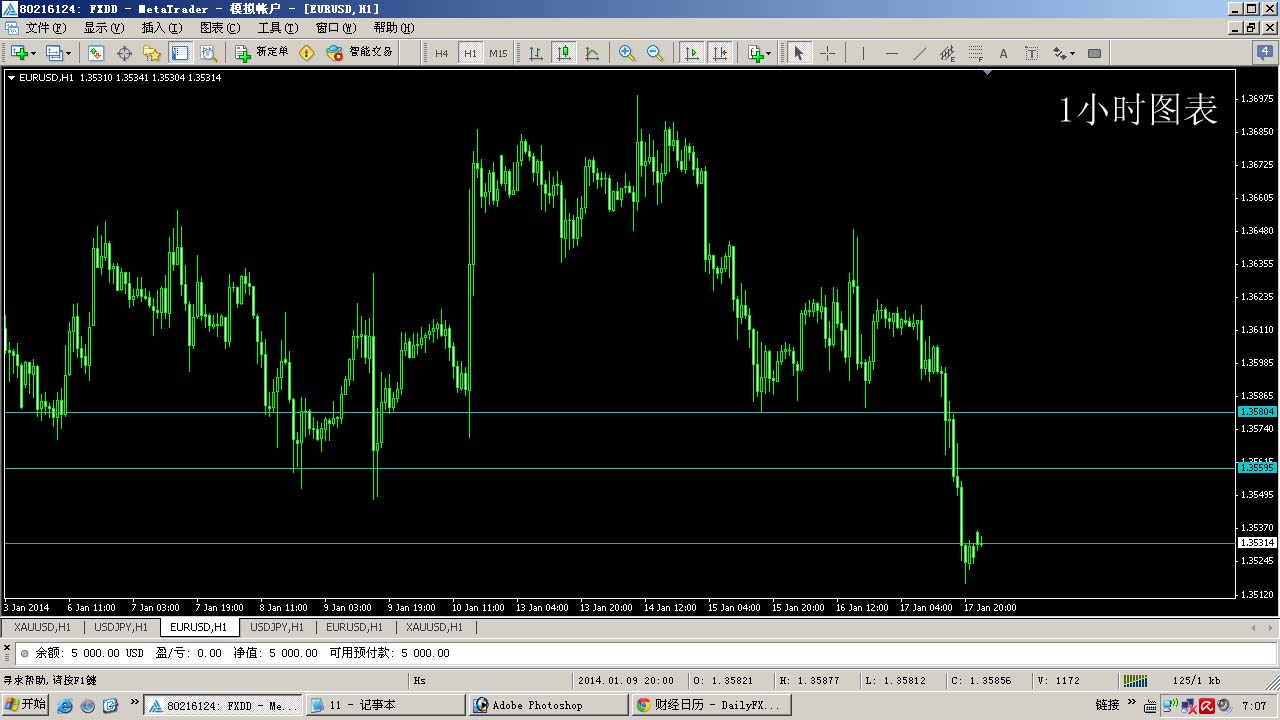Open the 财经日历 - DailyFX taskbar window
This screenshot has width=1280, height=720.
pos(710,705)
